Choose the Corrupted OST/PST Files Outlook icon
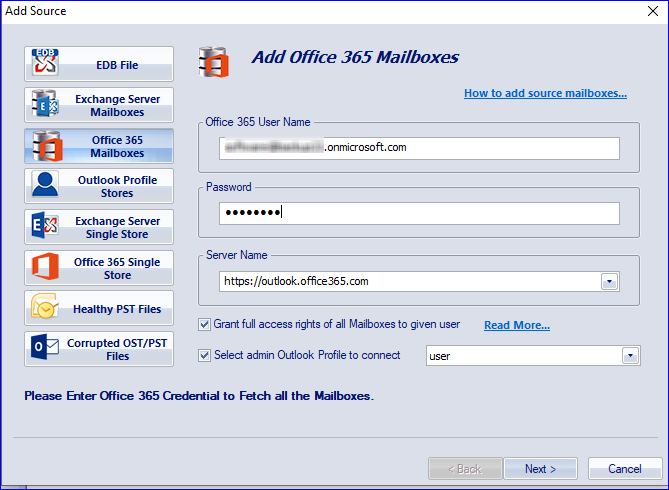 pyautogui.click(x=45, y=346)
